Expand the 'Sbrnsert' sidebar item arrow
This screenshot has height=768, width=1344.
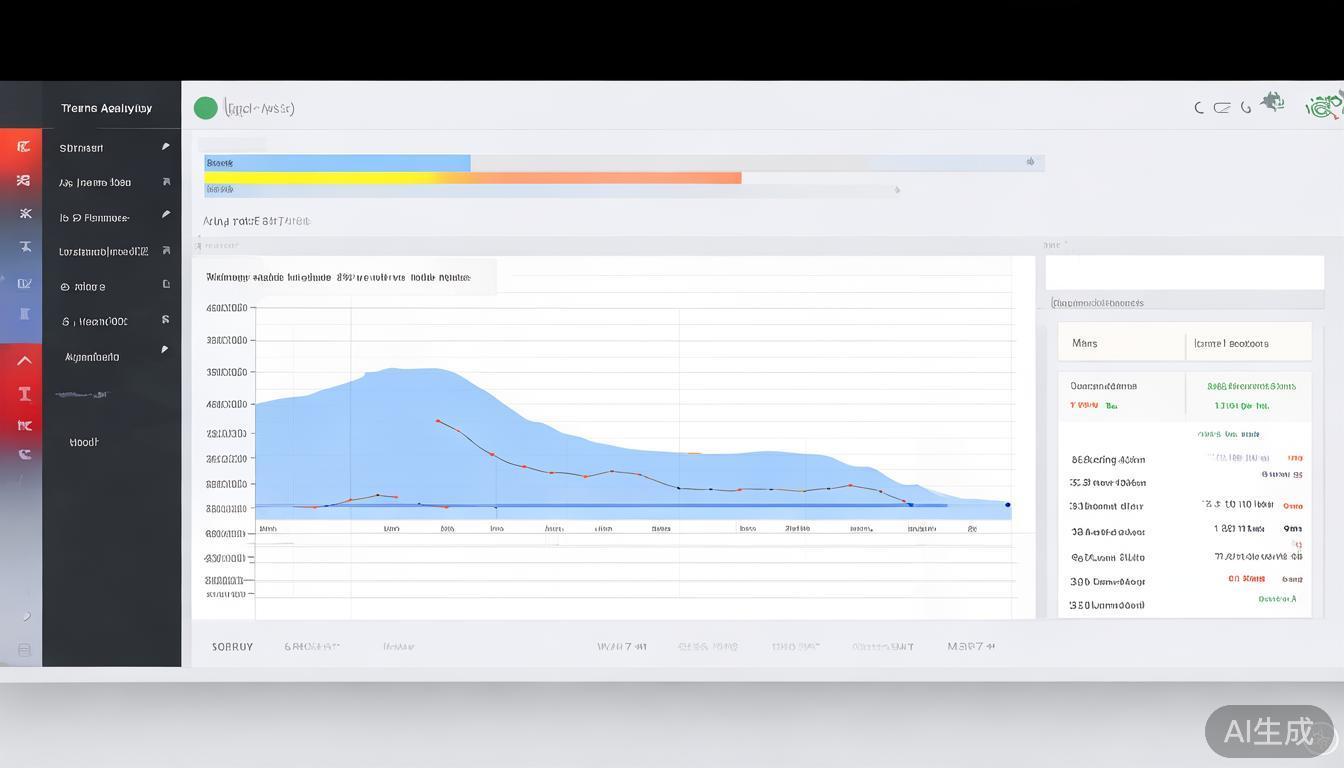166,147
